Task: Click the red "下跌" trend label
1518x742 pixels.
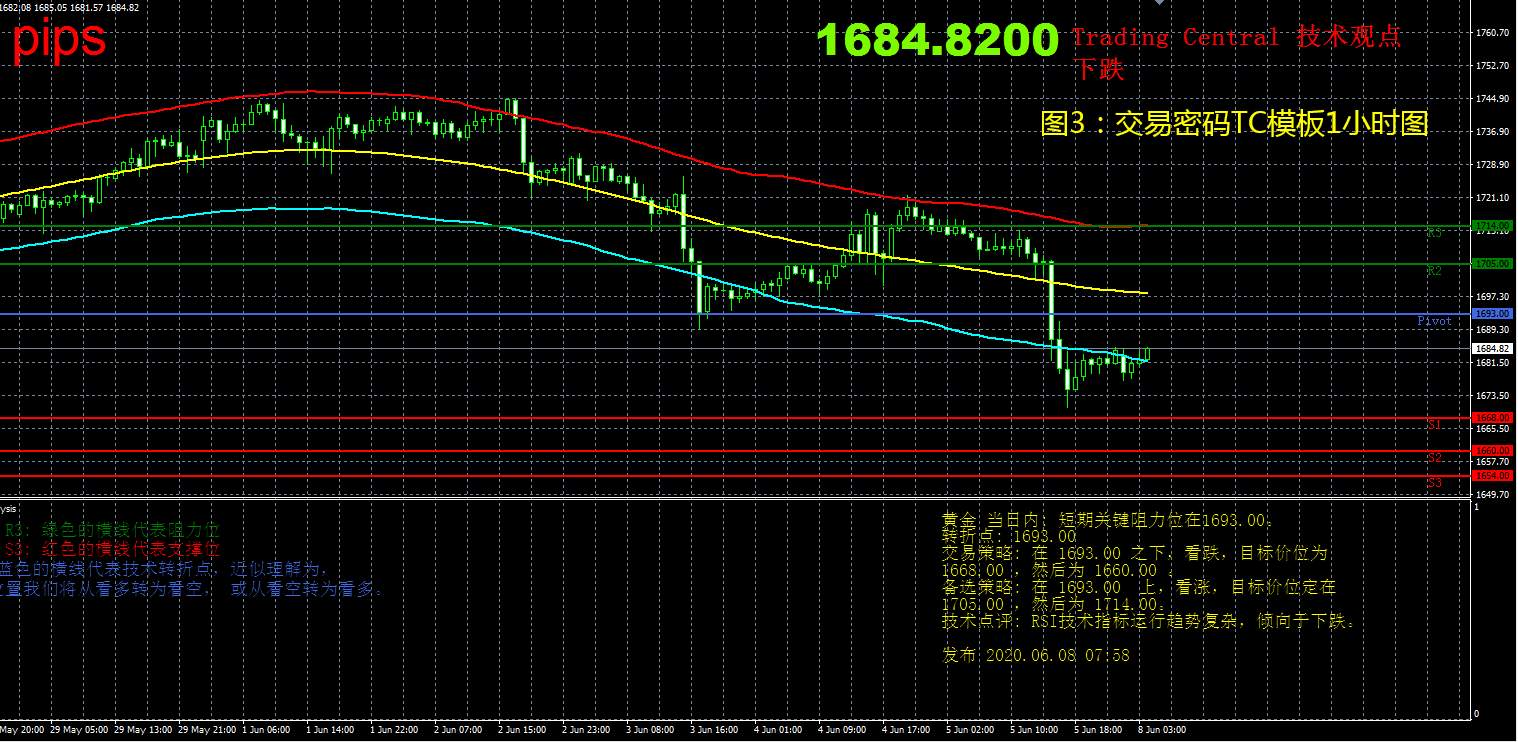Action: pyautogui.click(x=1098, y=69)
